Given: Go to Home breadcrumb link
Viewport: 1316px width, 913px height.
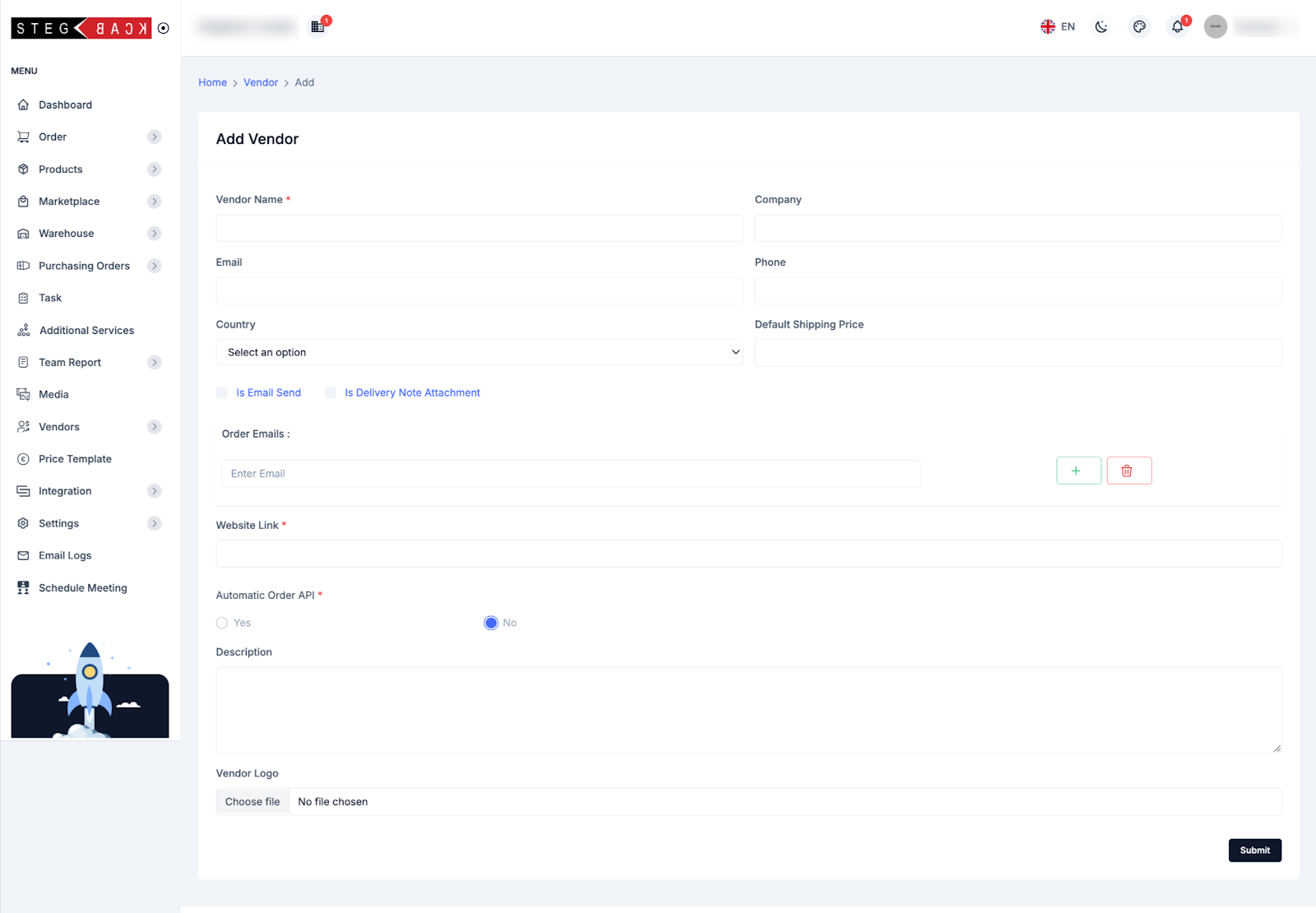Looking at the screenshot, I should point(212,82).
